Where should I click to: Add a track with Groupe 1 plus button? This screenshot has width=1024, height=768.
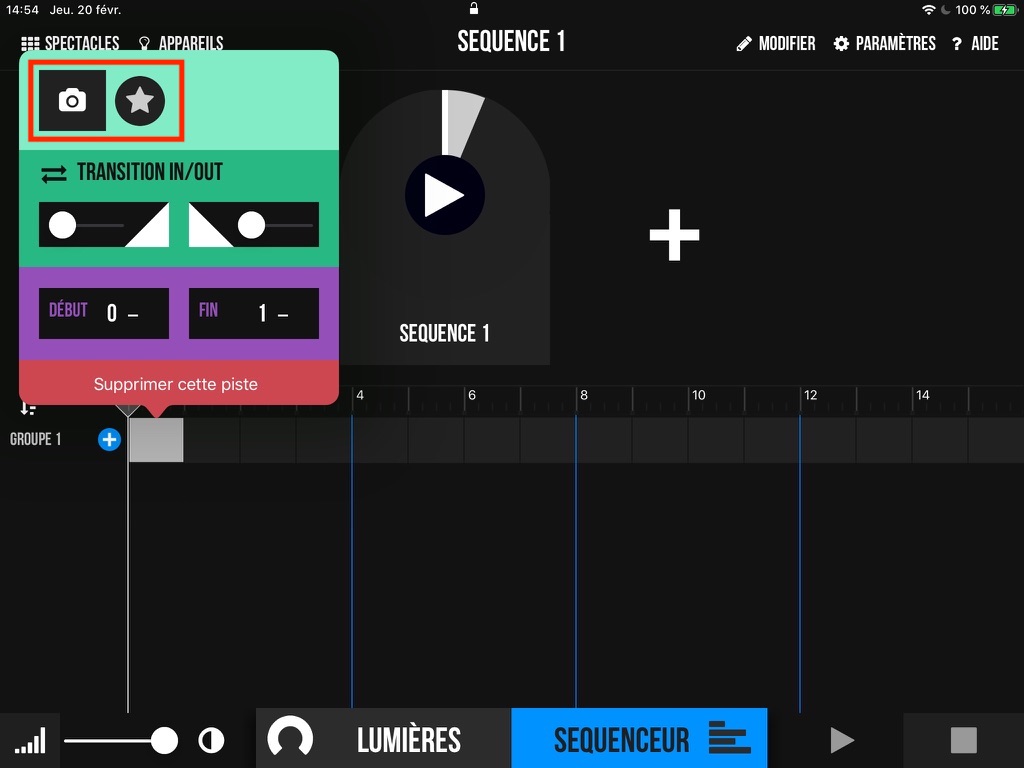pyautogui.click(x=109, y=440)
